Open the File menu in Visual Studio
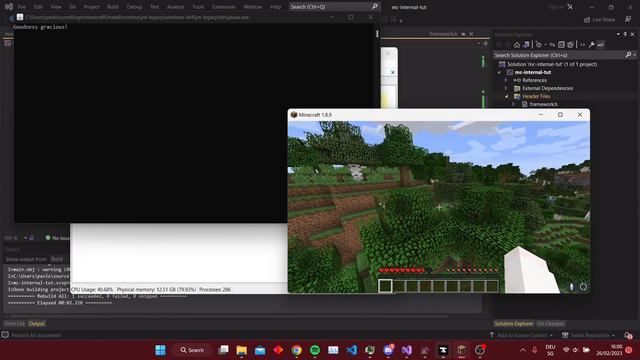This screenshot has height=360, width=640. (22, 7)
